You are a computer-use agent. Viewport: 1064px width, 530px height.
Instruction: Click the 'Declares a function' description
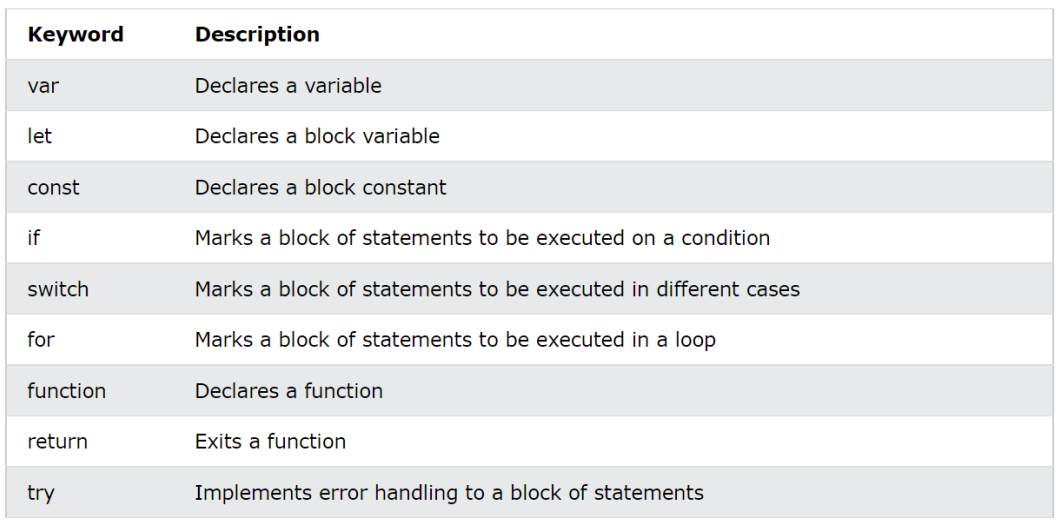click(x=288, y=391)
